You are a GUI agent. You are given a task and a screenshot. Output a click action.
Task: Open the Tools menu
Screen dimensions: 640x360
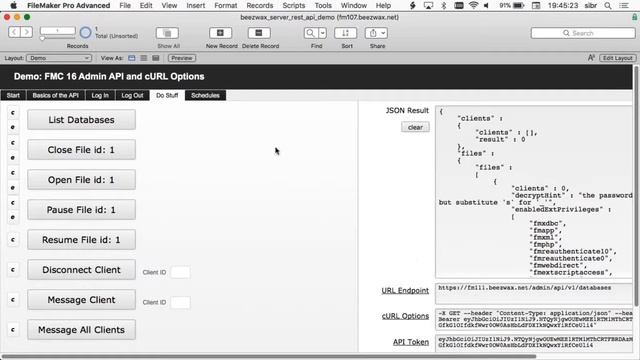click(x=323, y=5)
